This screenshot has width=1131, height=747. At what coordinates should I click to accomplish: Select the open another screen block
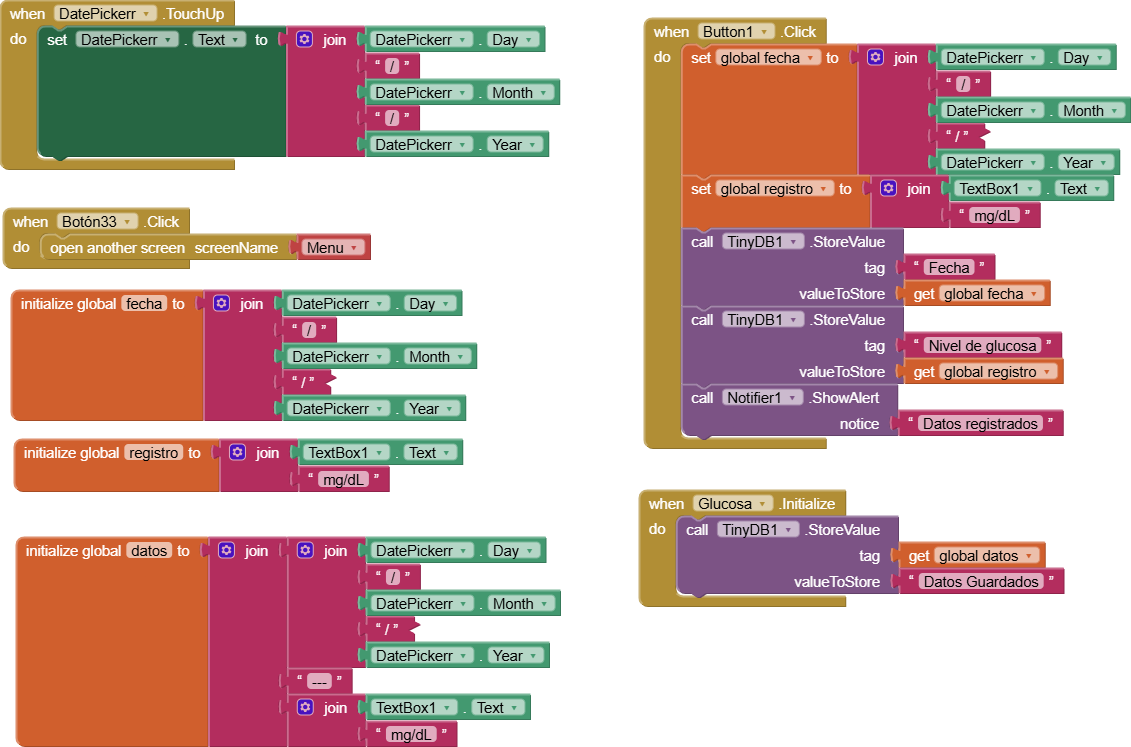pyautogui.click(x=117, y=248)
